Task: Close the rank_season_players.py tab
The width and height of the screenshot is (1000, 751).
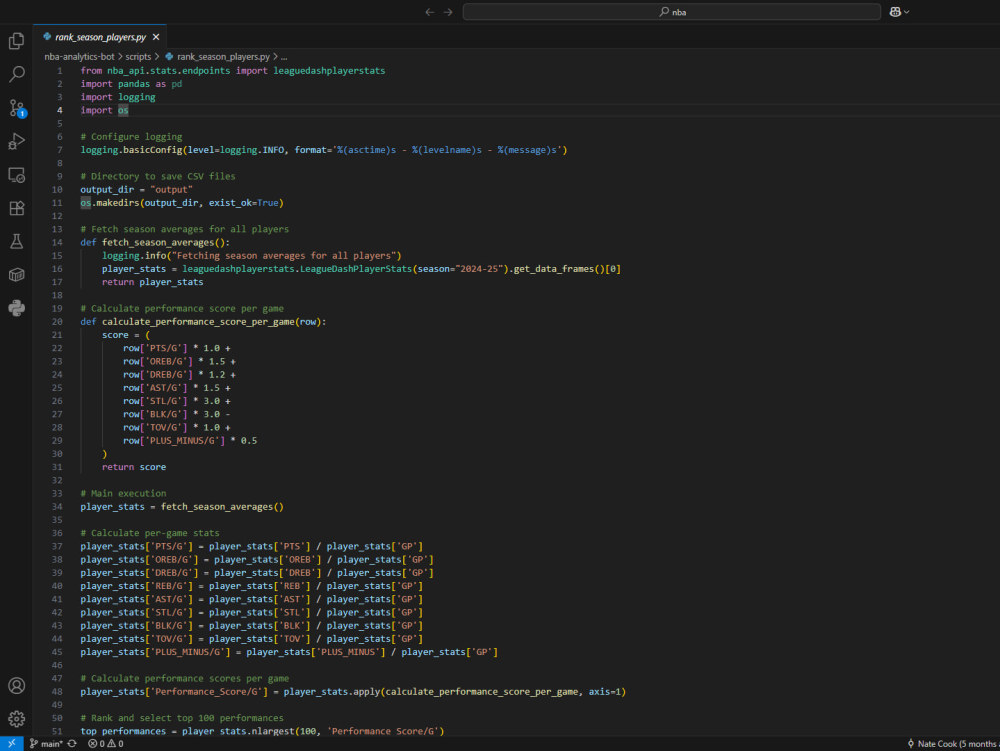Action: [x=156, y=37]
